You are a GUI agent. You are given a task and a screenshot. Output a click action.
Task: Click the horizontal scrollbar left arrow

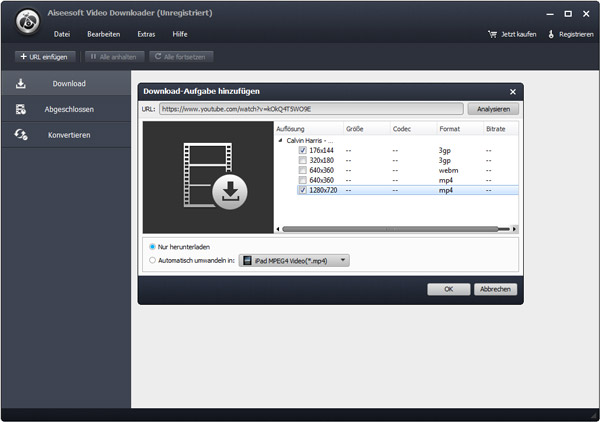click(278, 229)
